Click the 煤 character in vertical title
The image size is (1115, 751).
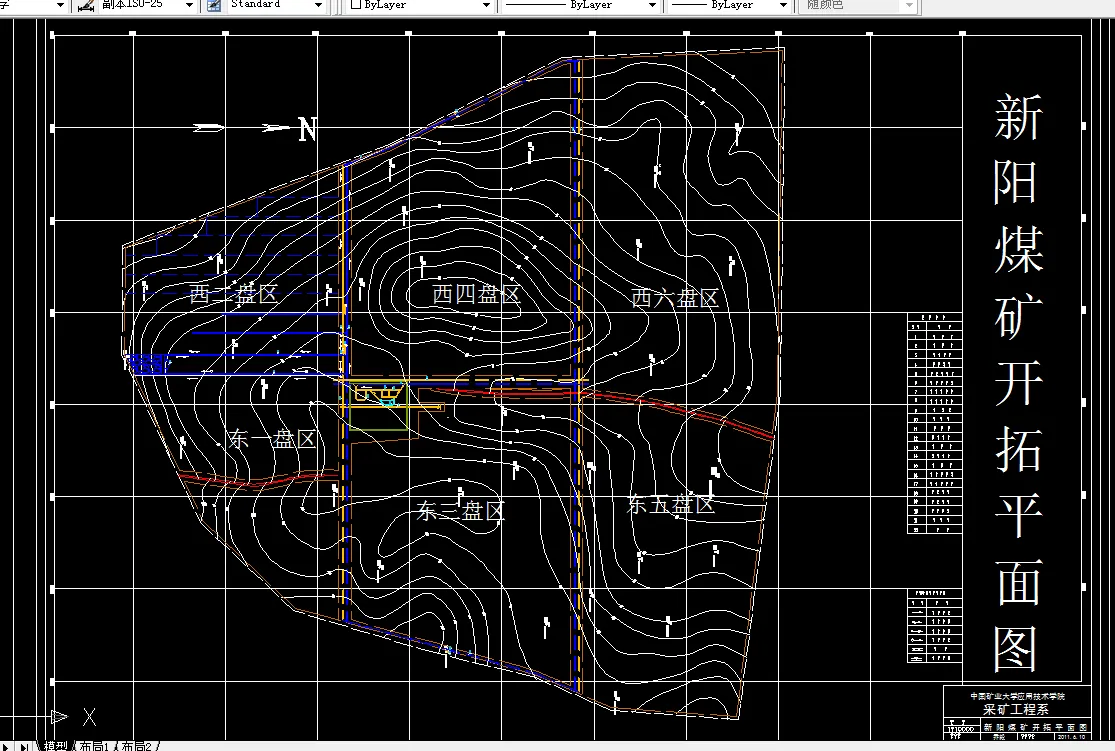1018,250
